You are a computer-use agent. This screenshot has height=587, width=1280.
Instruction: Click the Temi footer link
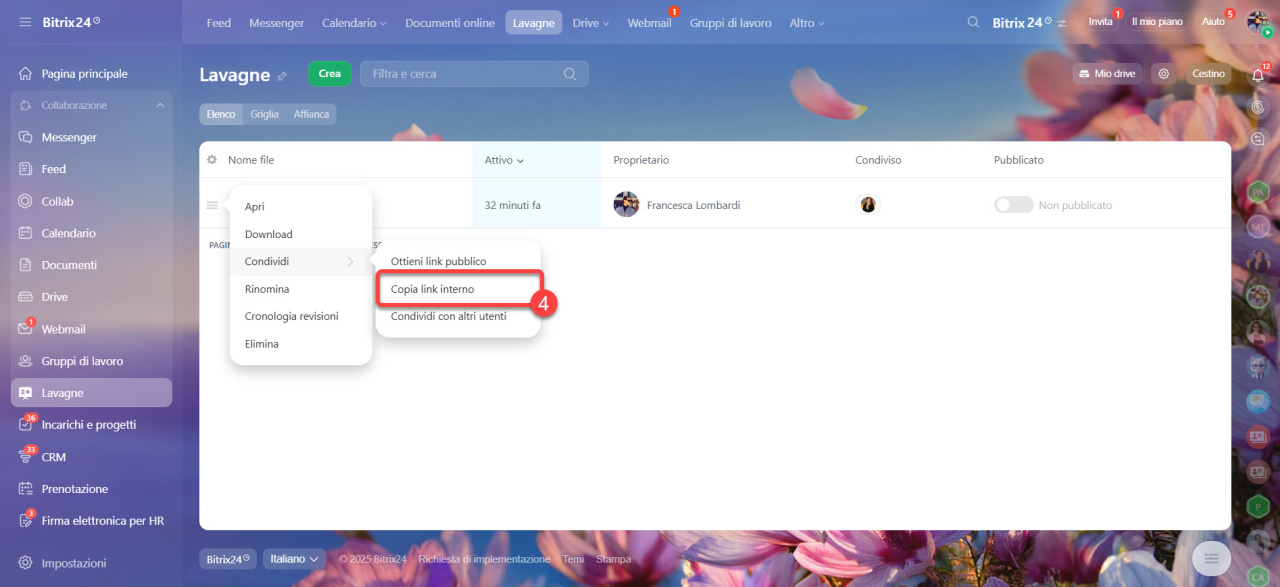click(574, 559)
